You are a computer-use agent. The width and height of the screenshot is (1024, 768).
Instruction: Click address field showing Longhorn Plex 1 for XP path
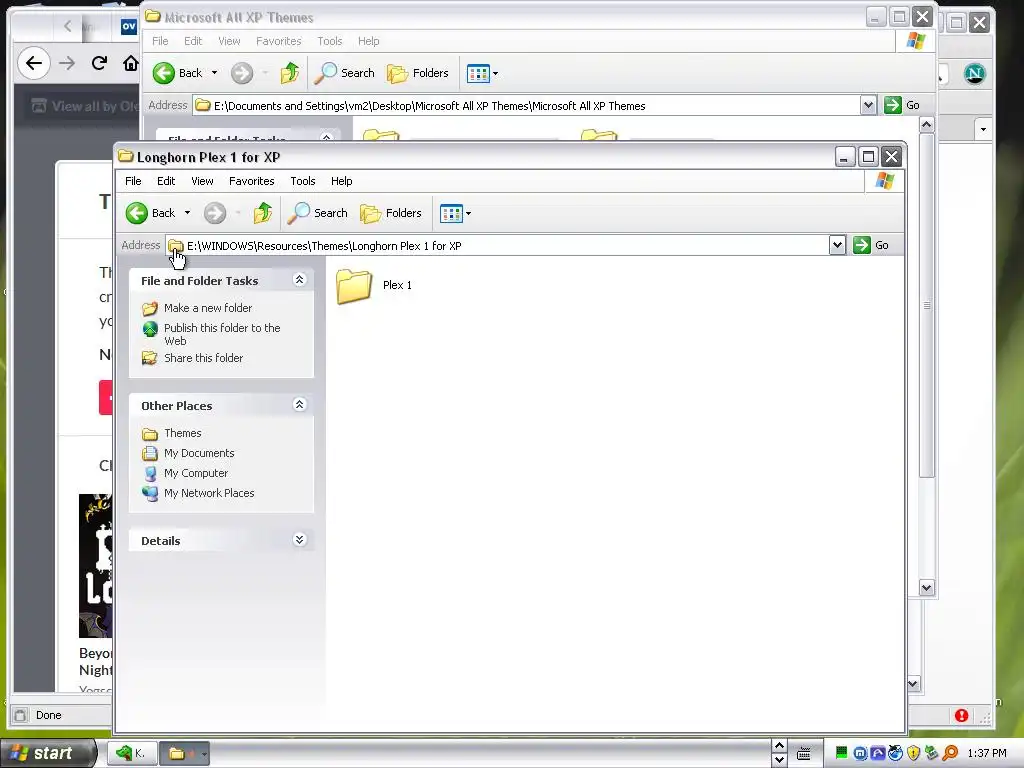pos(498,246)
